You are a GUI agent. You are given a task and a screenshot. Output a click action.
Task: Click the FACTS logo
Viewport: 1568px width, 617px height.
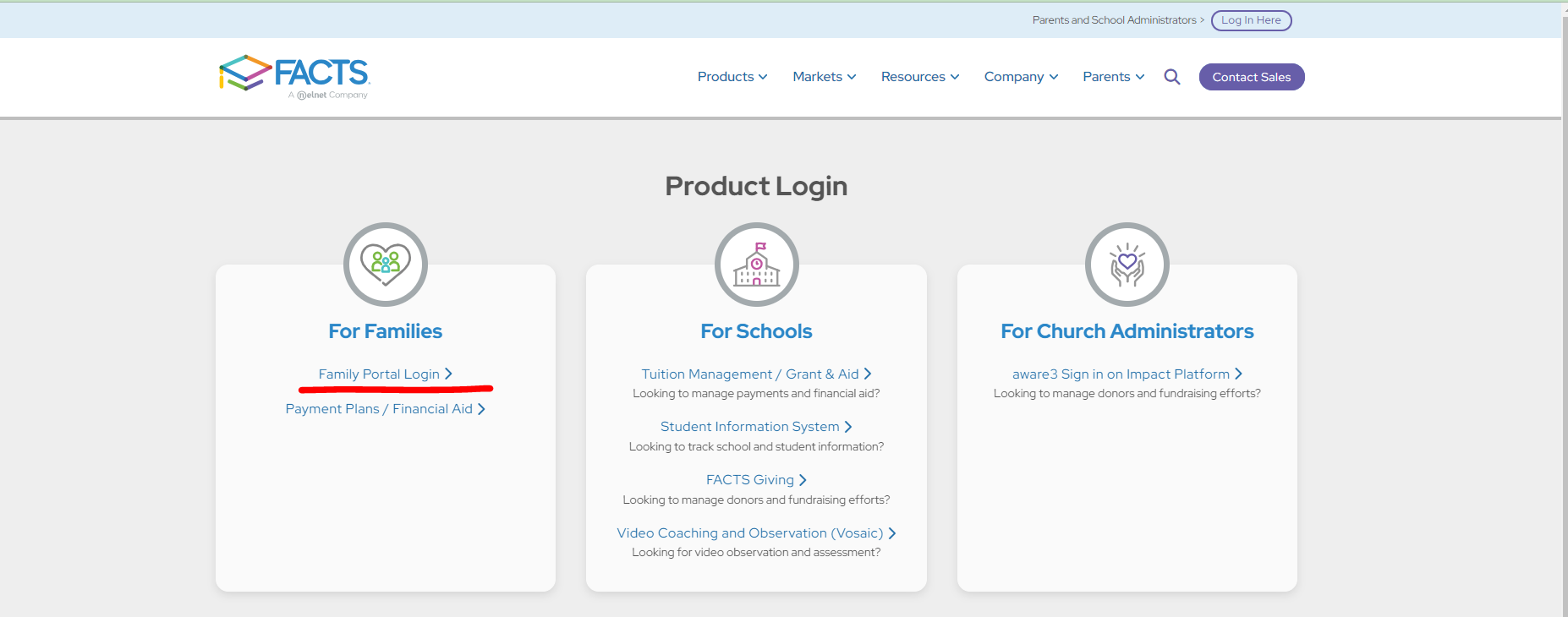point(294,77)
